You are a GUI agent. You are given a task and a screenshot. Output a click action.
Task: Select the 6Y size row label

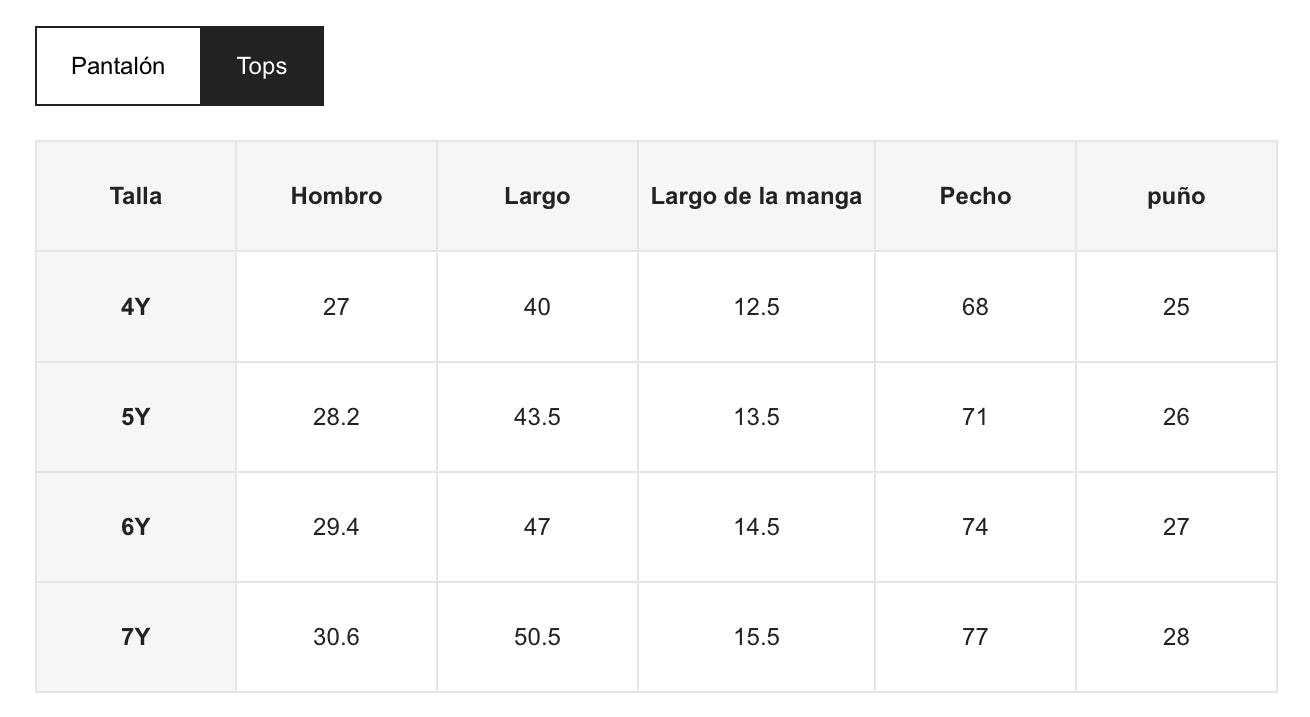pos(136,527)
